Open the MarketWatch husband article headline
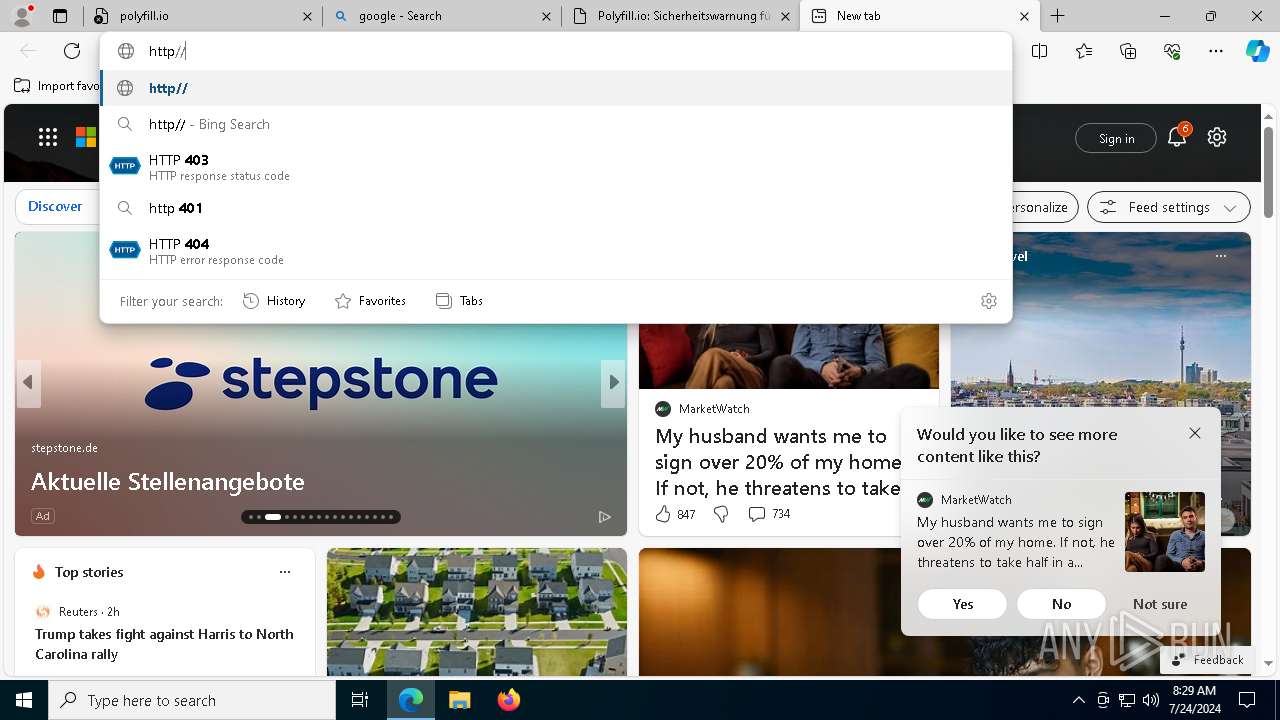 [778, 462]
